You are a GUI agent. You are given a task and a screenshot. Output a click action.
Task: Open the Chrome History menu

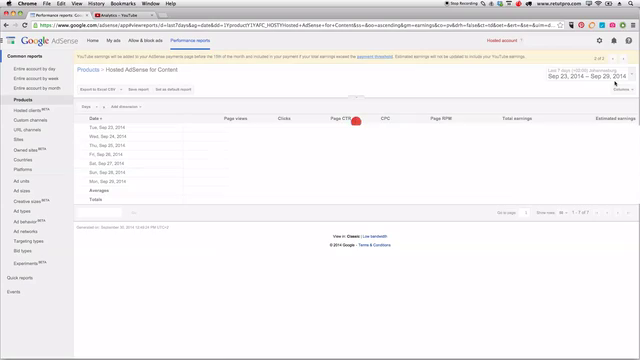[96, 4]
